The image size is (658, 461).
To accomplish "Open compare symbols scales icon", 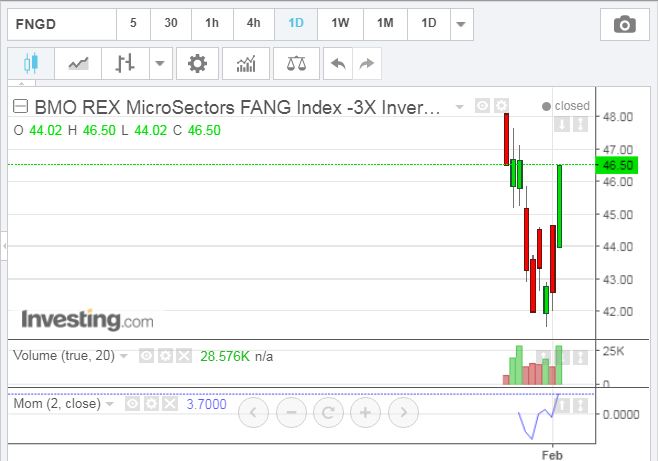I will [296, 63].
